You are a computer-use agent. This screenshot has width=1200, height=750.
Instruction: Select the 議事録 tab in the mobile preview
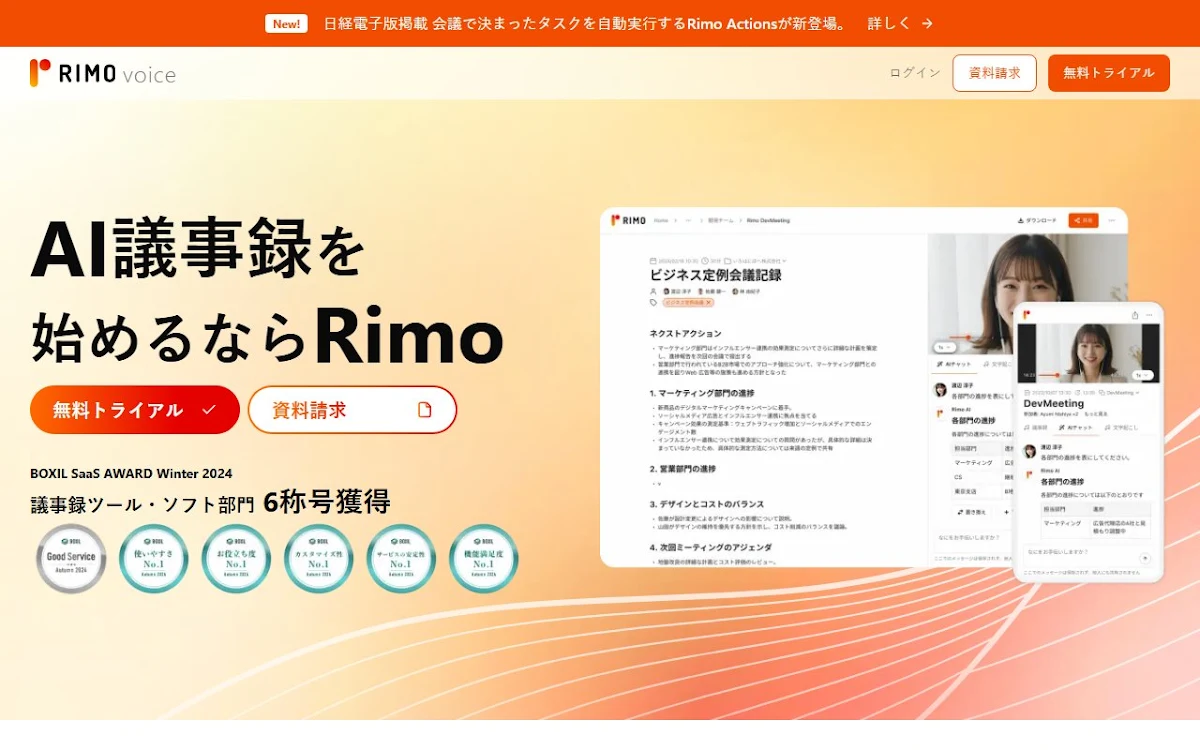pos(1036,427)
